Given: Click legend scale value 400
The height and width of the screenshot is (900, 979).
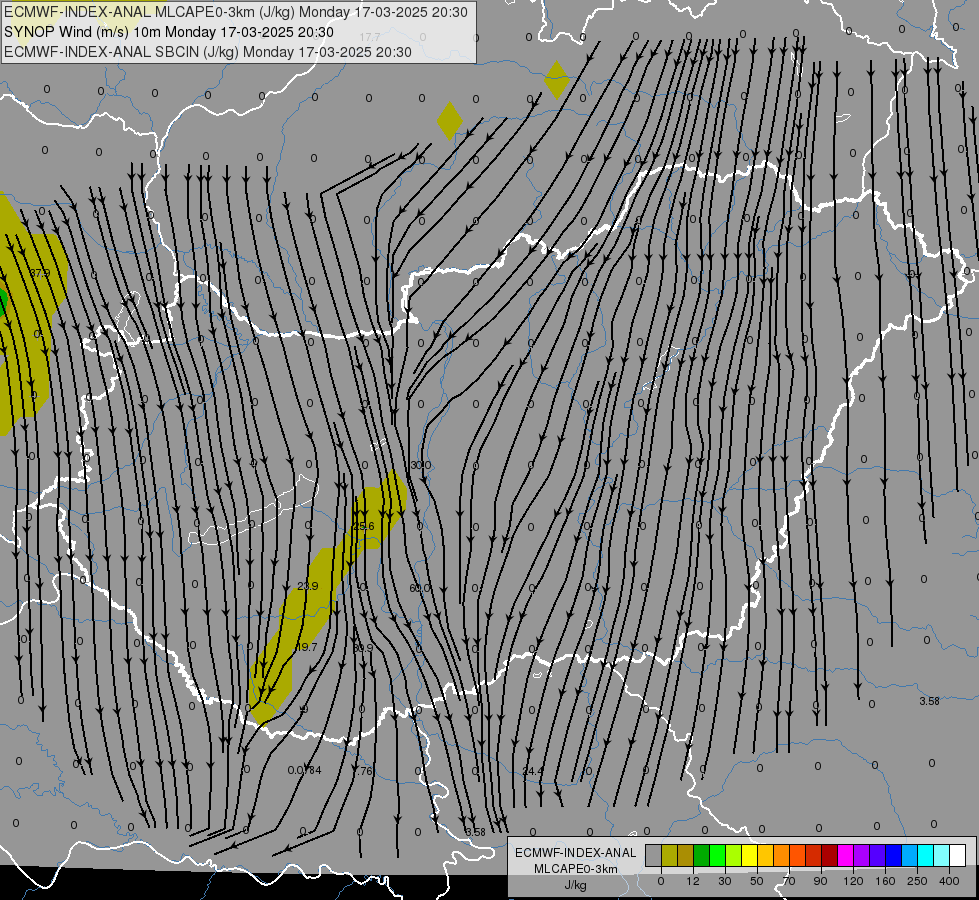Looking at the screenshot, I should pos(949,881).
